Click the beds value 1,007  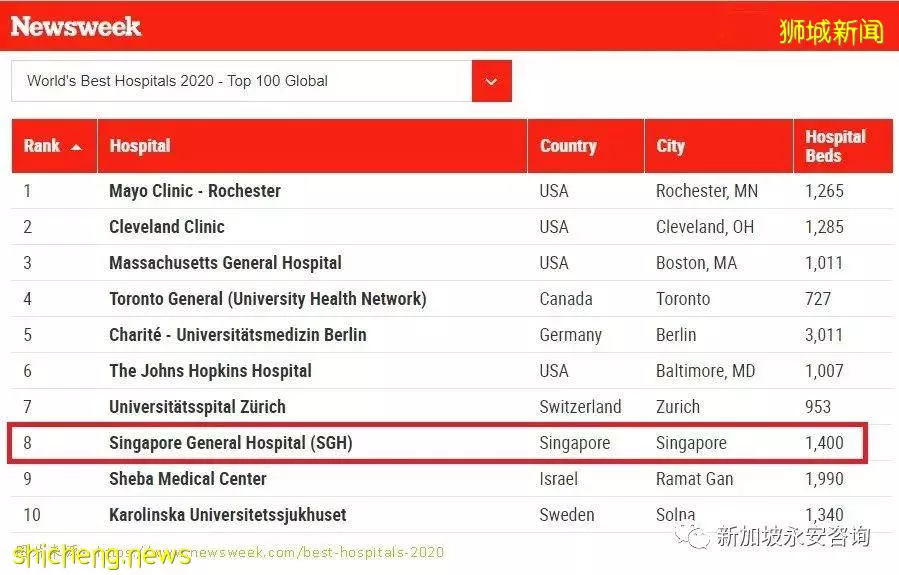(824, 371)
